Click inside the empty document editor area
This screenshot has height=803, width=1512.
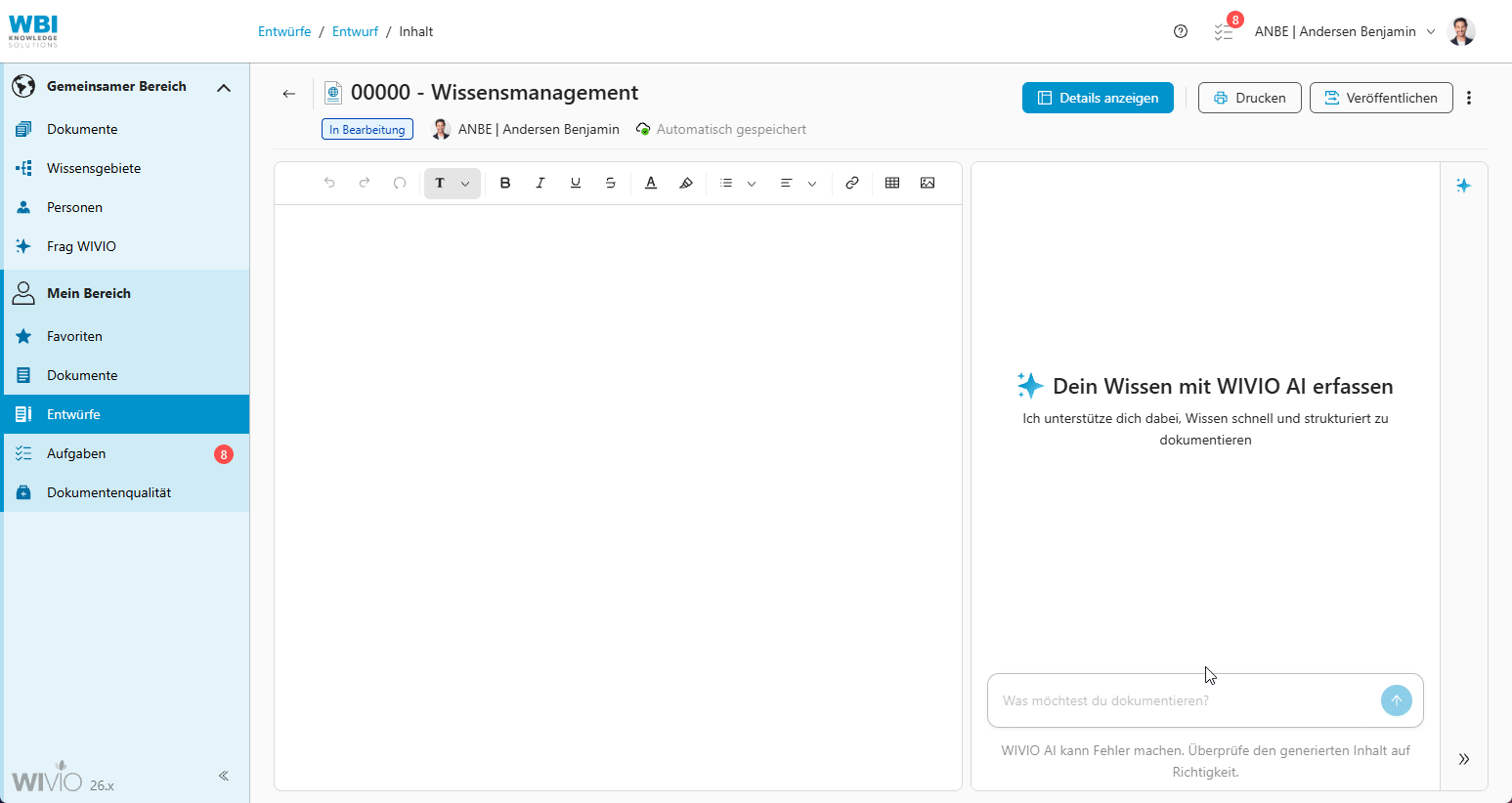(x=618, y=496)
